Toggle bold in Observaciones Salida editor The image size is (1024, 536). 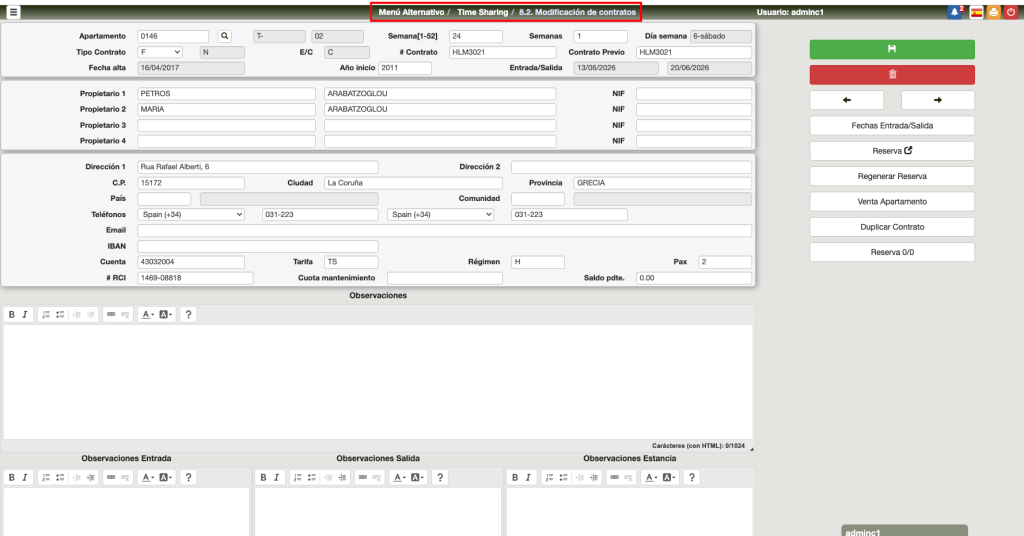point(264,478)
